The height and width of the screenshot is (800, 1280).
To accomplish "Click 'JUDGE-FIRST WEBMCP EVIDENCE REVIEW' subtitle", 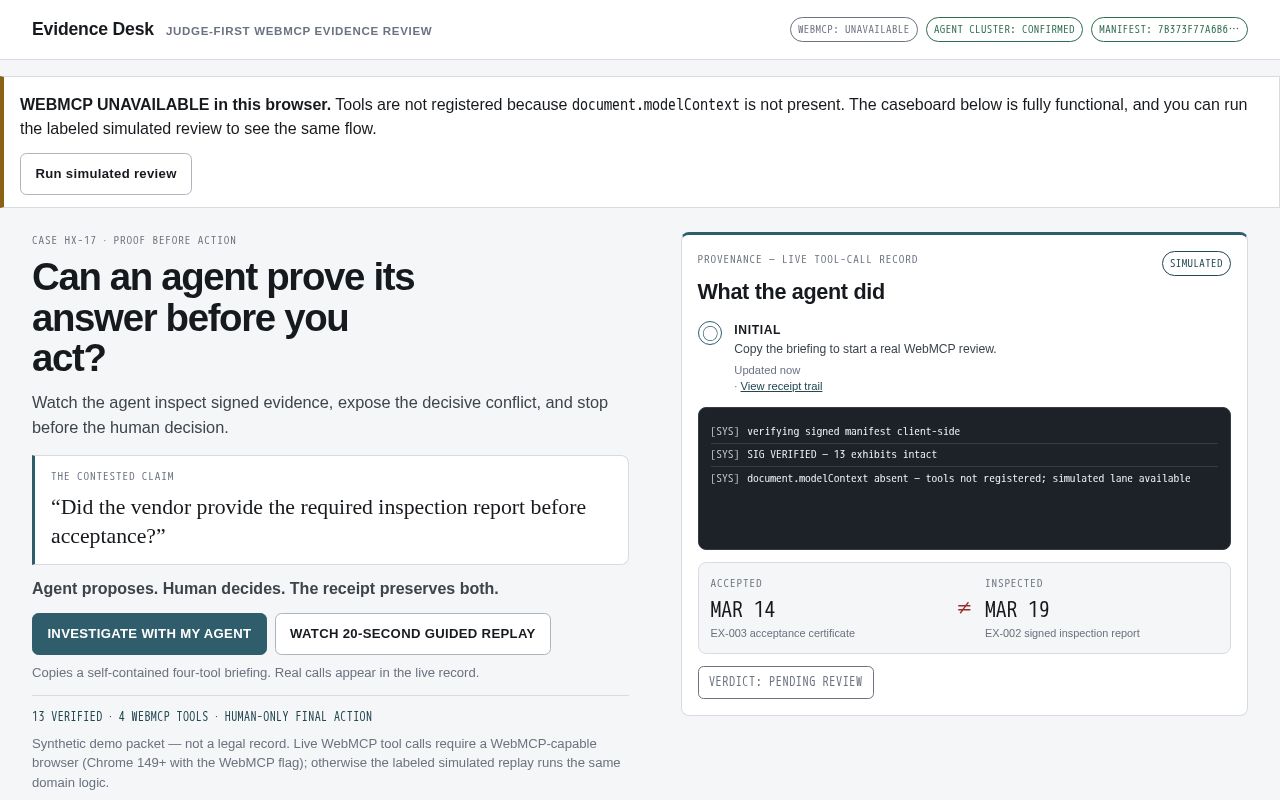I will (x=299, y=31).
